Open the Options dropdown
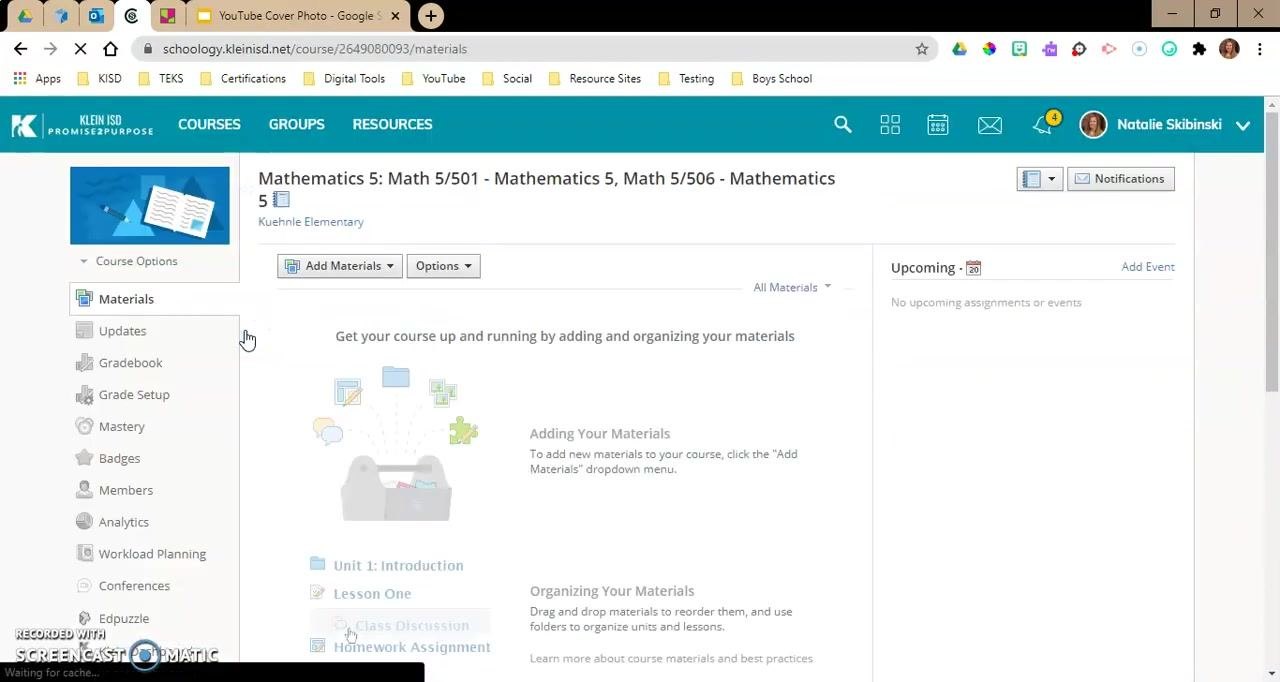This screenshot has width=1280, height=682. tap(443, 266)
